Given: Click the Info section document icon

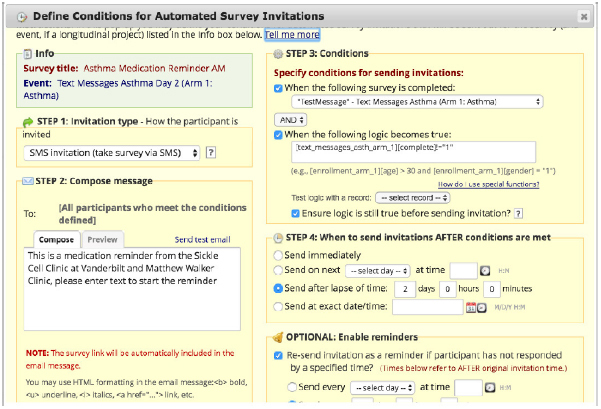Looking at the screenshot, I should click(x=28, y=54).
